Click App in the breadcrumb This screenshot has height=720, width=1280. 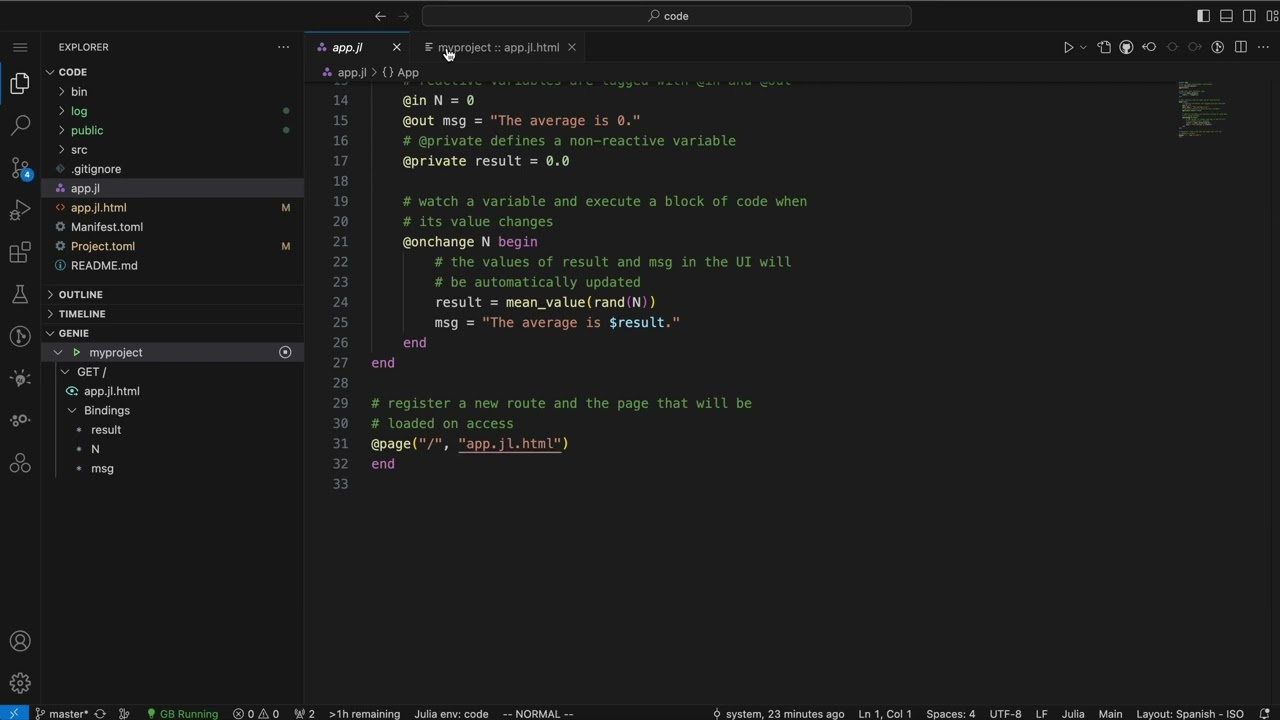pos(408,72)
